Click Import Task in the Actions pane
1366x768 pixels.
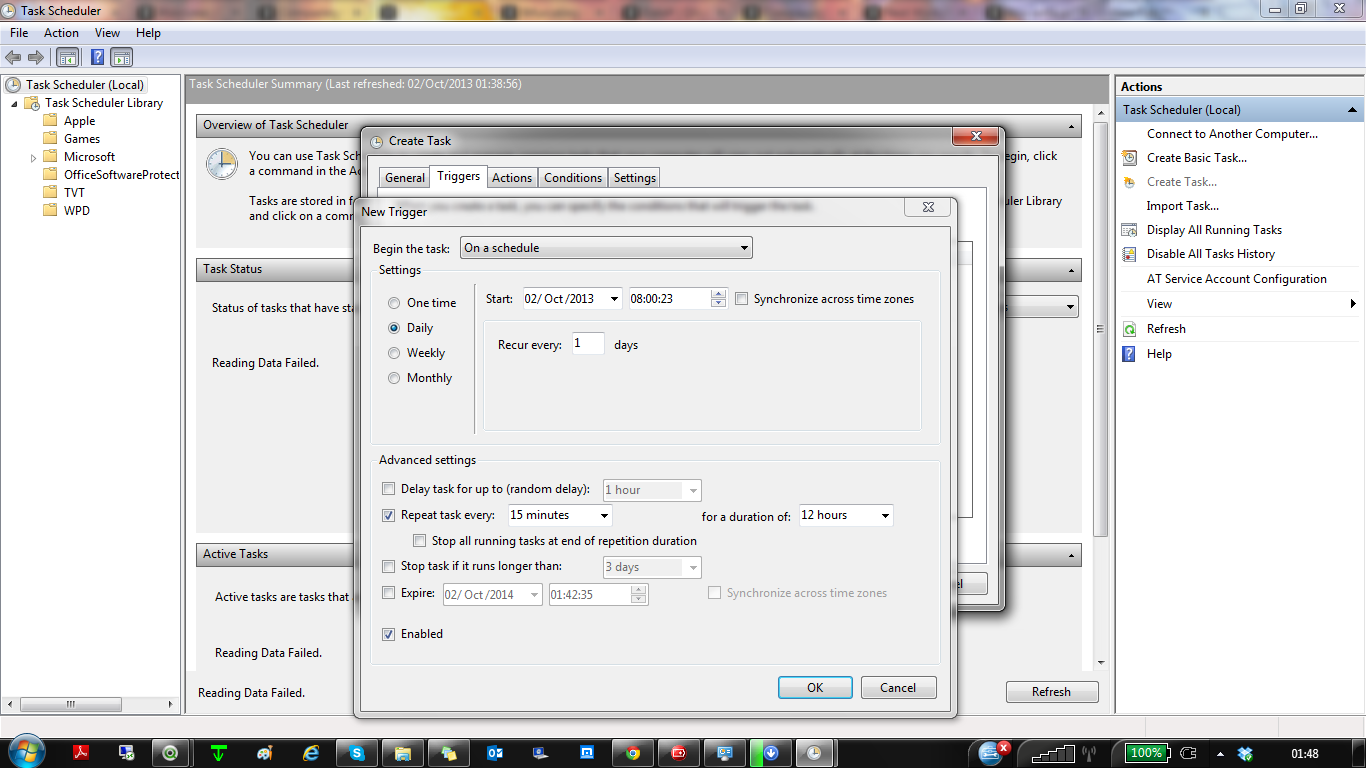1183,206
